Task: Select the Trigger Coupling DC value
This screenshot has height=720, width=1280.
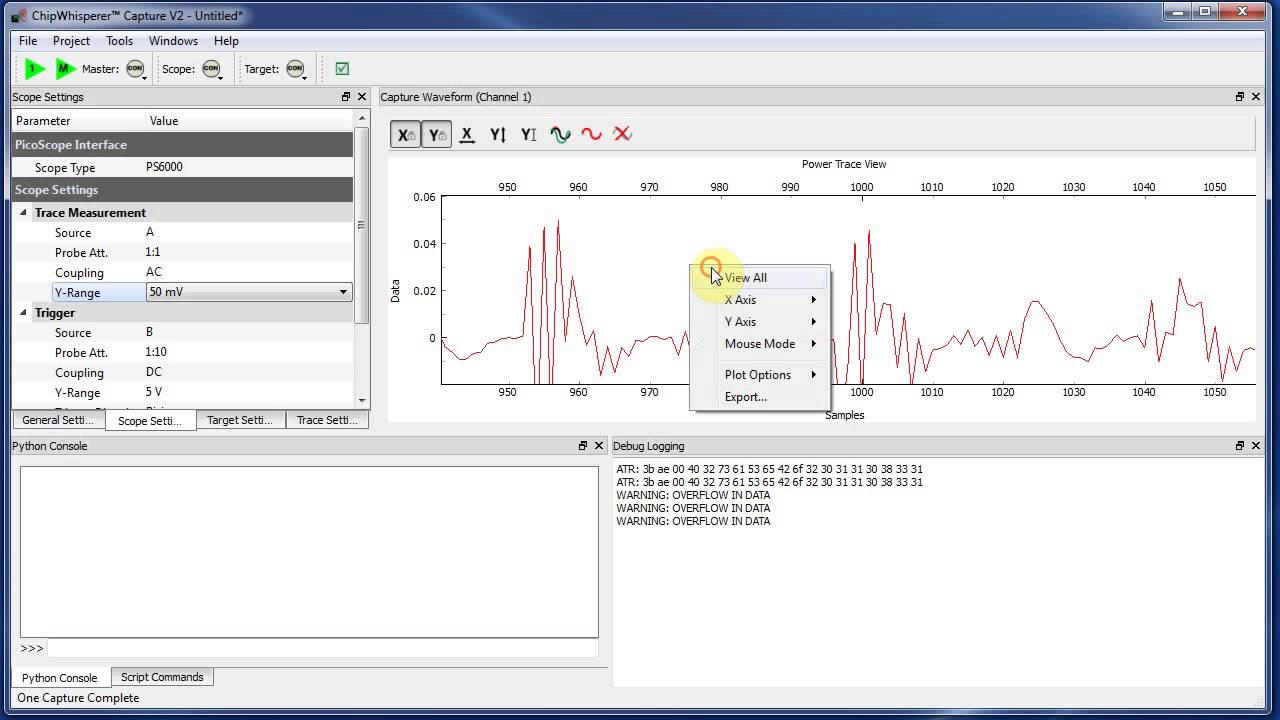Action: 153,372
